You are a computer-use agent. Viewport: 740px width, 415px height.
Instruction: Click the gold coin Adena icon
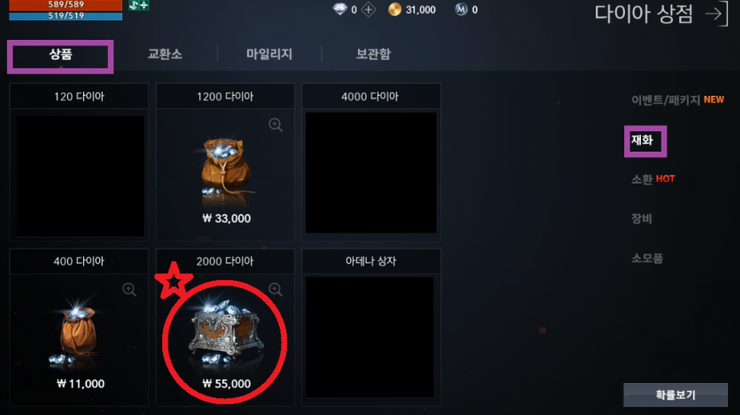point(395,9)
